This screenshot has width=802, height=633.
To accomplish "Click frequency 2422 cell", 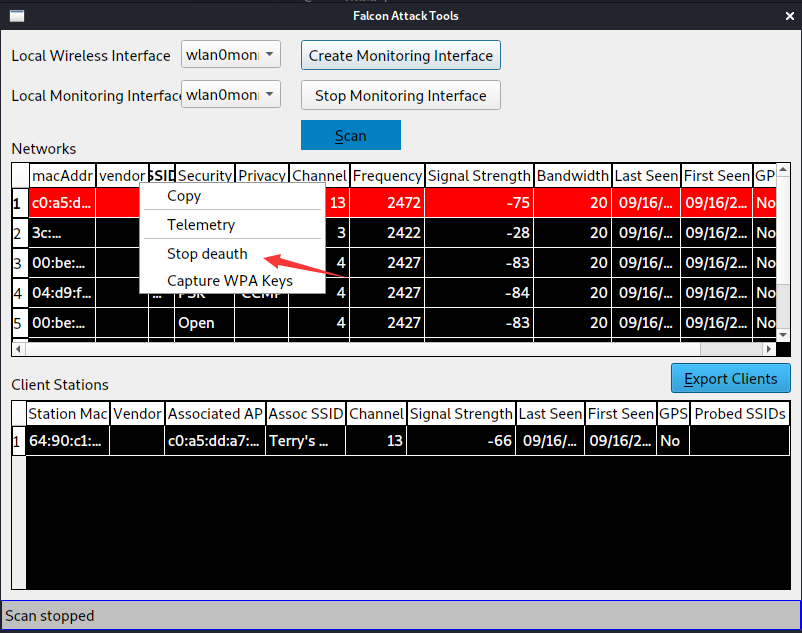I will pos(387,233).
